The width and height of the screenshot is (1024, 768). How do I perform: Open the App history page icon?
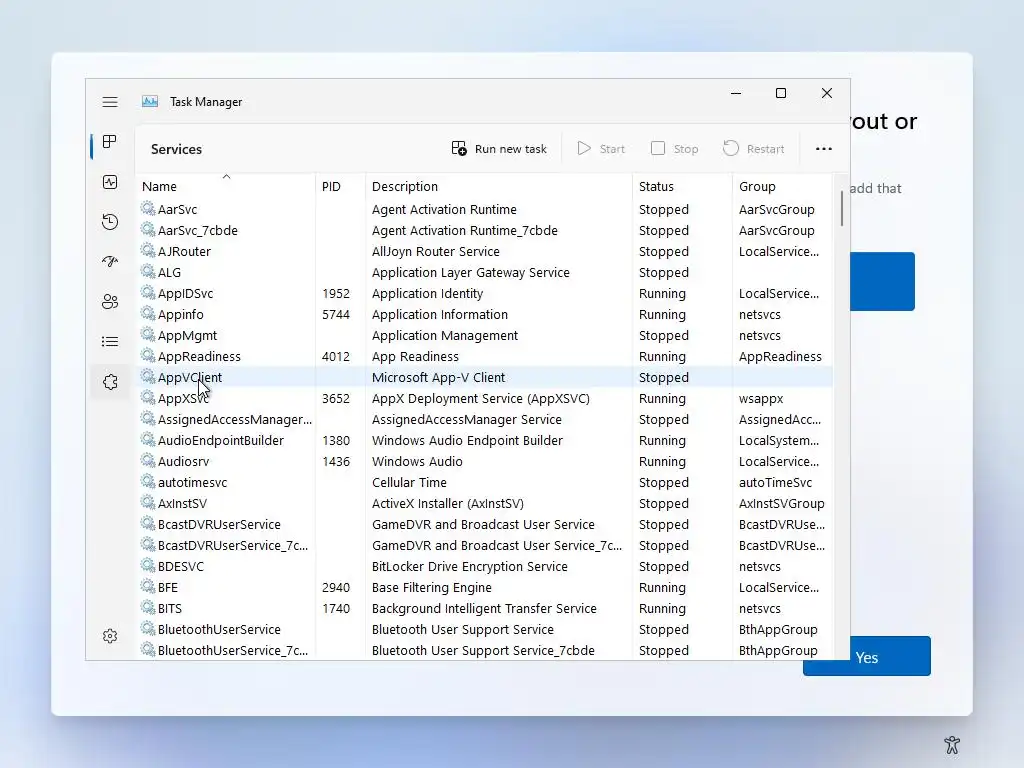pos(110,222)
